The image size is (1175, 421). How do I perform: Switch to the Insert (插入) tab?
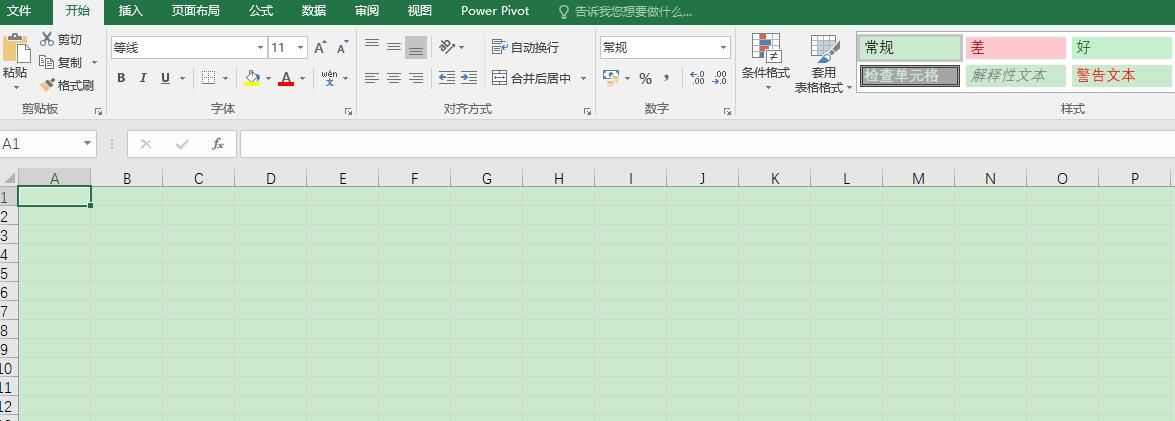130,11
